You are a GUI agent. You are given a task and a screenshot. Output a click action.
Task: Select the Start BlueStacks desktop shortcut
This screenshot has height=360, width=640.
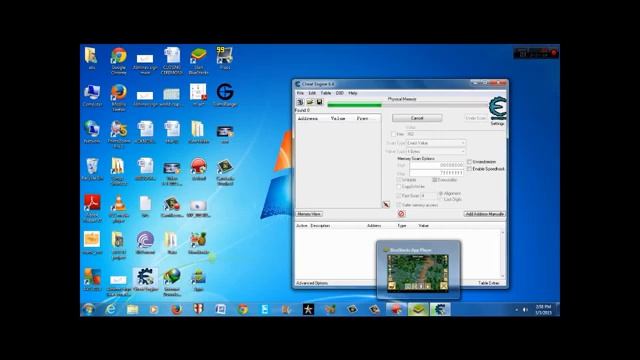coord(198,61)
